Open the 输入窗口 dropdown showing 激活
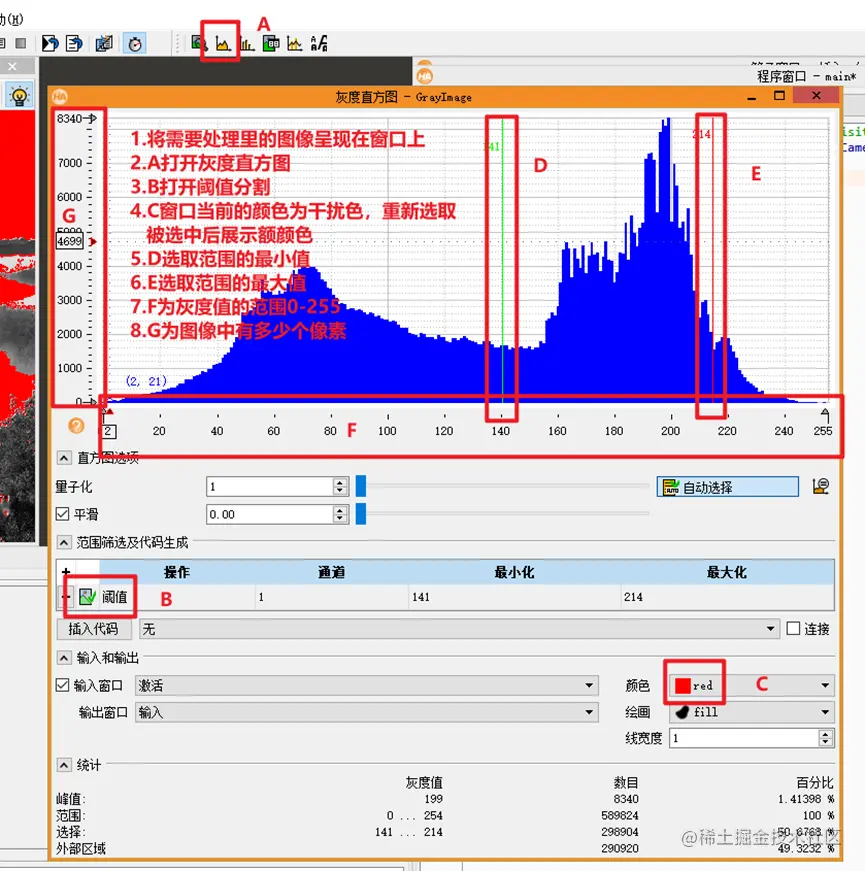This screenshot has height=871, width=865. 367,685
